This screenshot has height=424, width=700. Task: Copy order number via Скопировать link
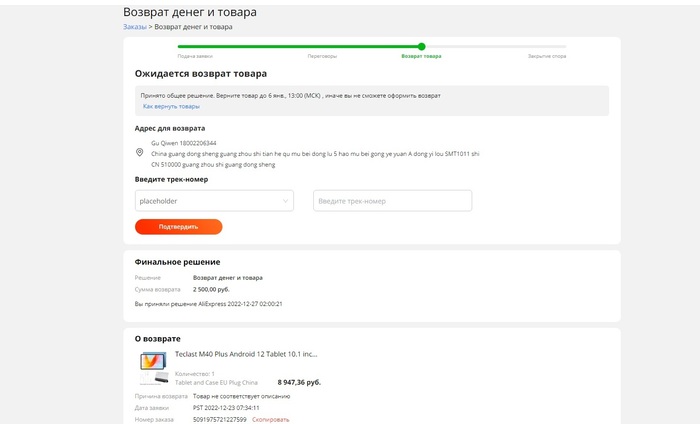click(x=271, y=420)
